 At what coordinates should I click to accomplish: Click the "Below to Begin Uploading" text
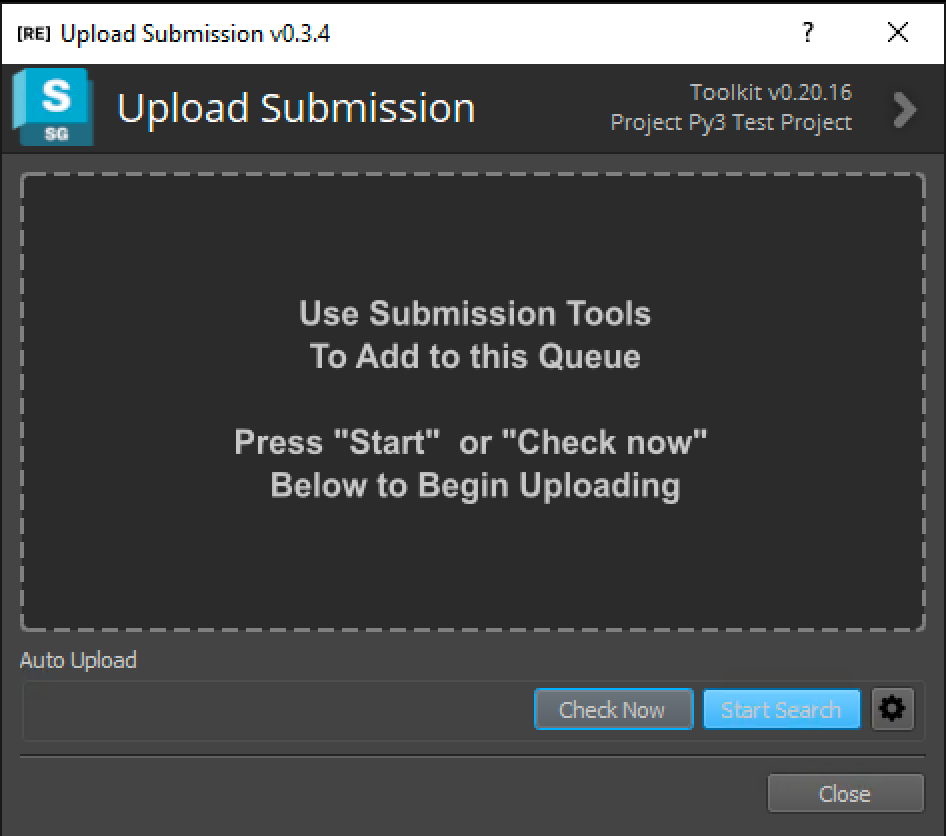click(475, 486)
